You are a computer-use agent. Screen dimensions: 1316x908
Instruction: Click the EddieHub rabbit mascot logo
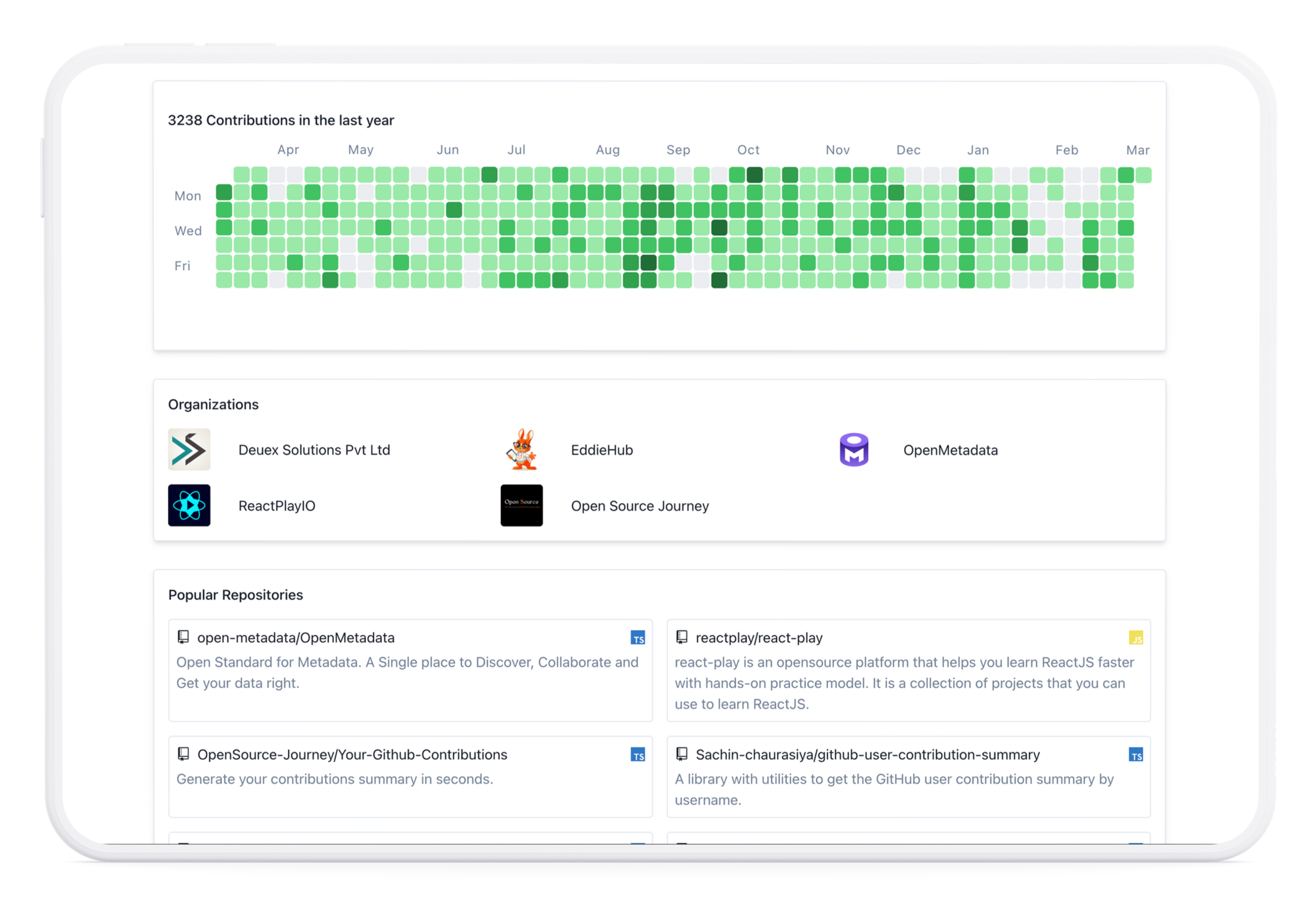(521, 449)
